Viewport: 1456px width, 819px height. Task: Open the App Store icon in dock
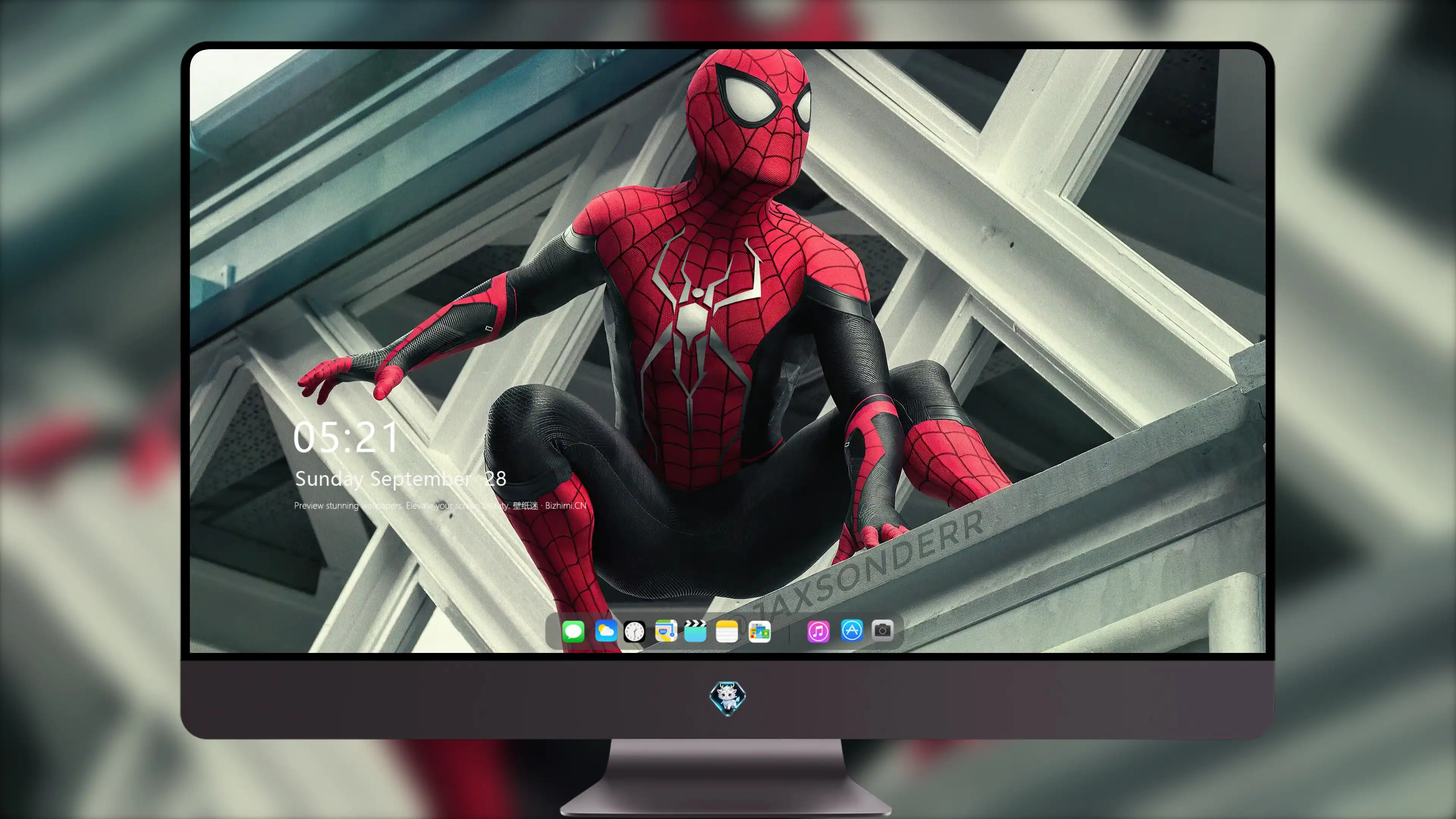852,630
